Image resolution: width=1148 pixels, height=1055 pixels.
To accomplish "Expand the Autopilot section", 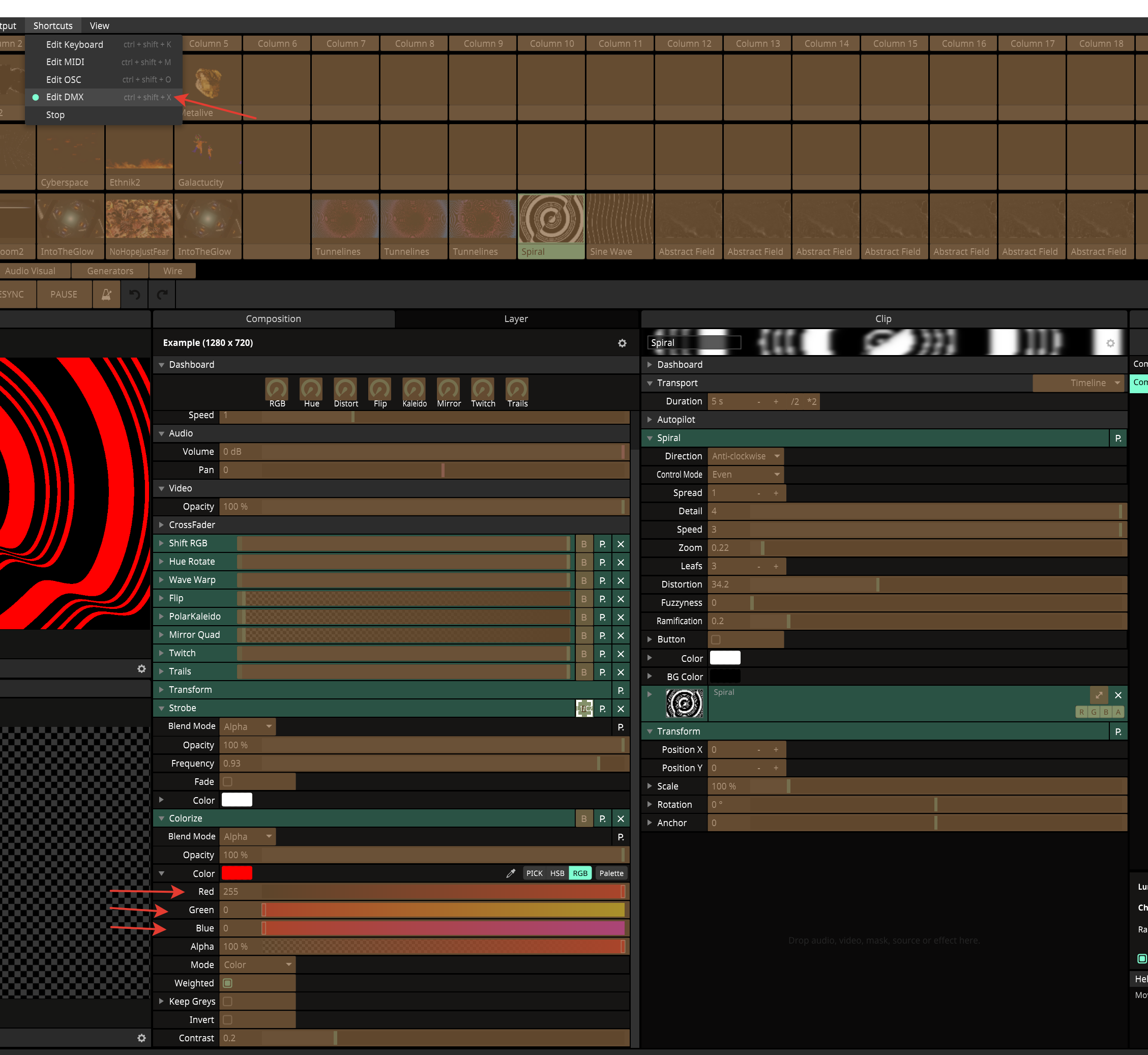I will click(x=650, y=420).
